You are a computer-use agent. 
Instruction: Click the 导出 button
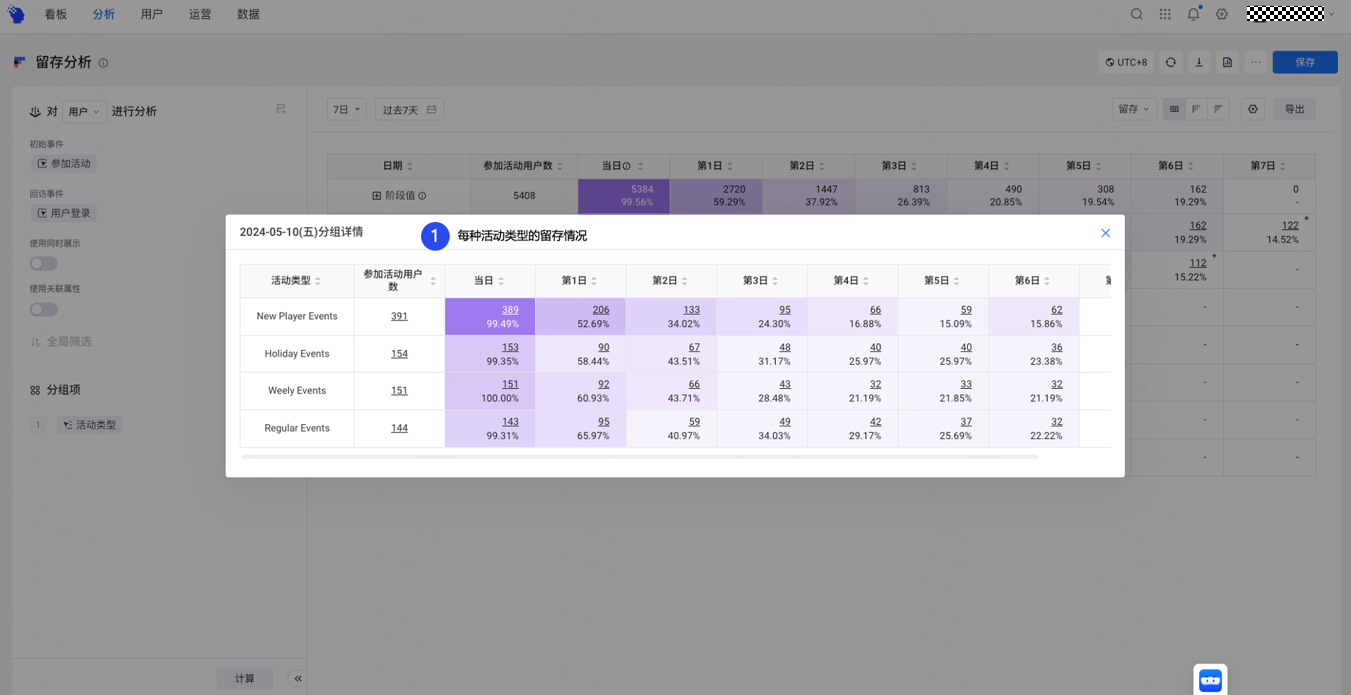[1295, 109]
